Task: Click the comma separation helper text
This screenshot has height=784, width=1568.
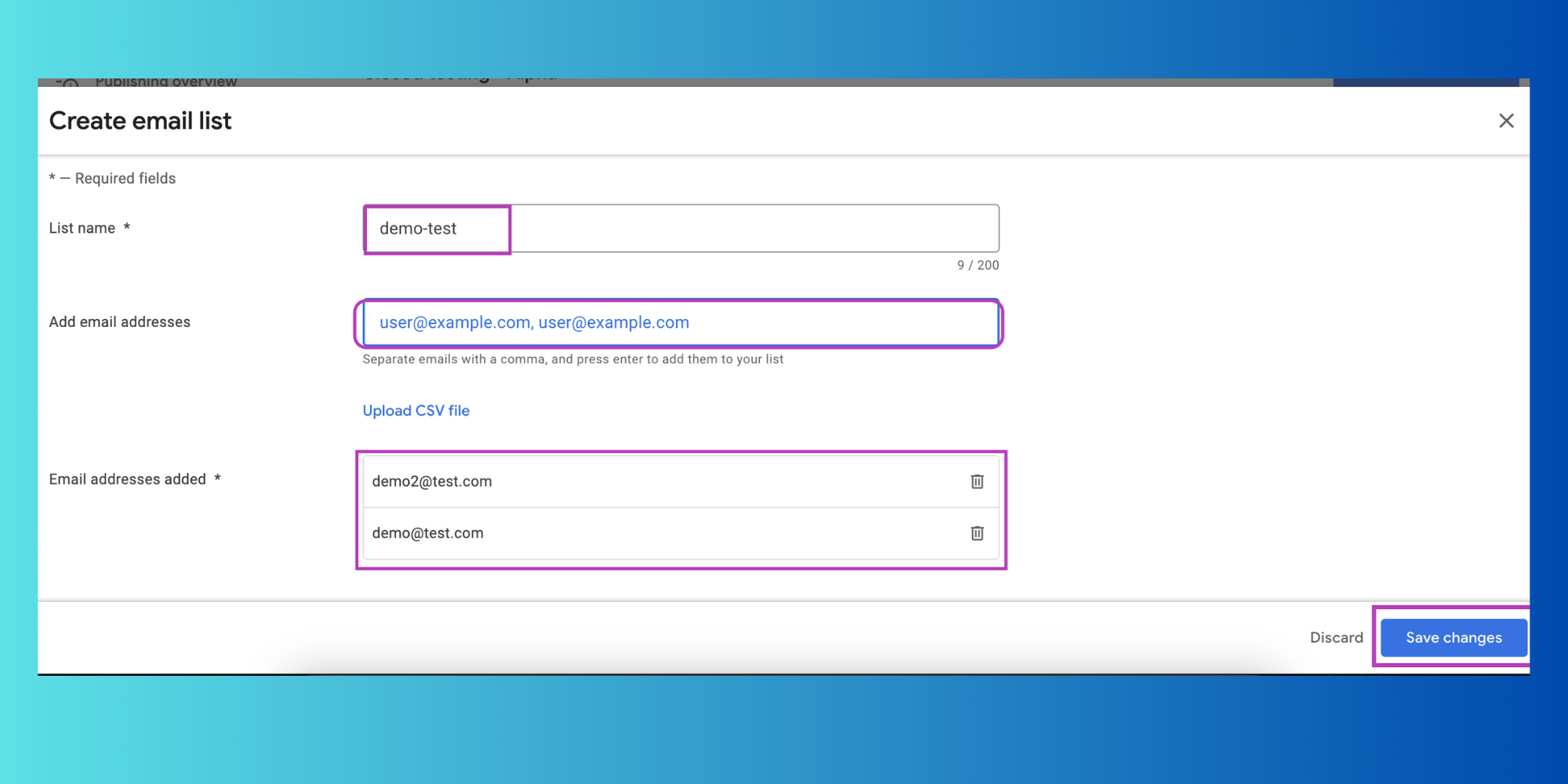Action: (x=572, y=359)
